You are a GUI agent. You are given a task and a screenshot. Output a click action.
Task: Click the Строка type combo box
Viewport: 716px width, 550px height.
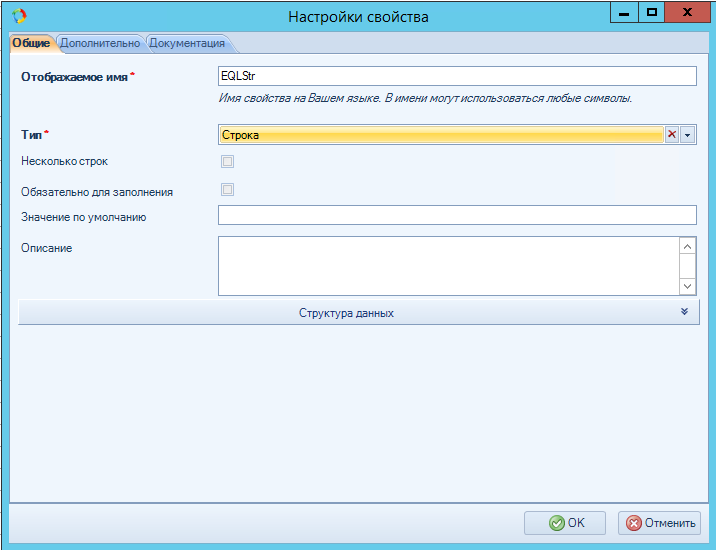(440, 135)
